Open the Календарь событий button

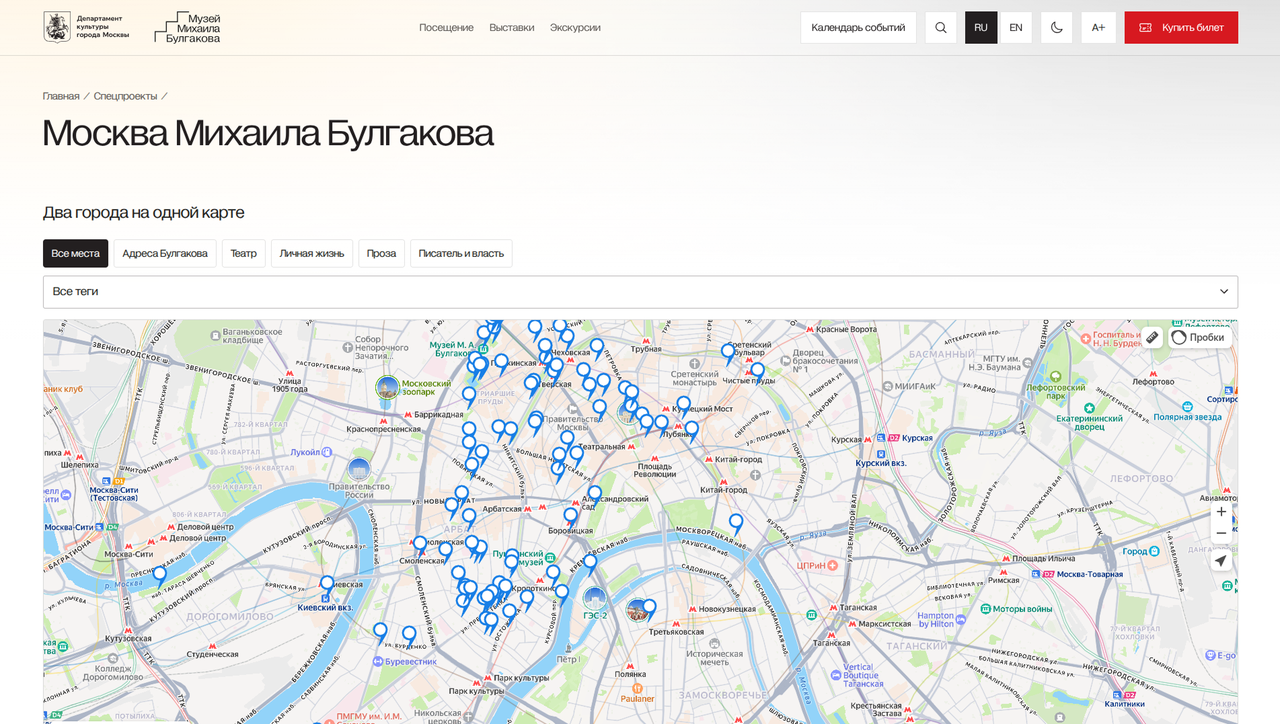pos(858,28)
